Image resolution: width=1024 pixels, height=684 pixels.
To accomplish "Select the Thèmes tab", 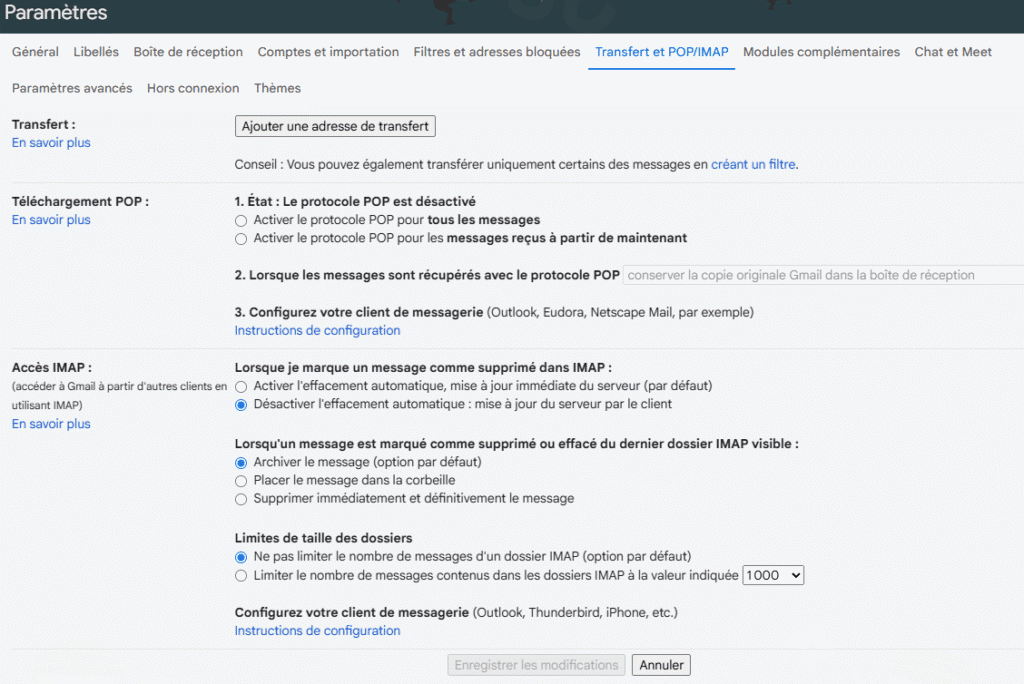I will [277, 88].
